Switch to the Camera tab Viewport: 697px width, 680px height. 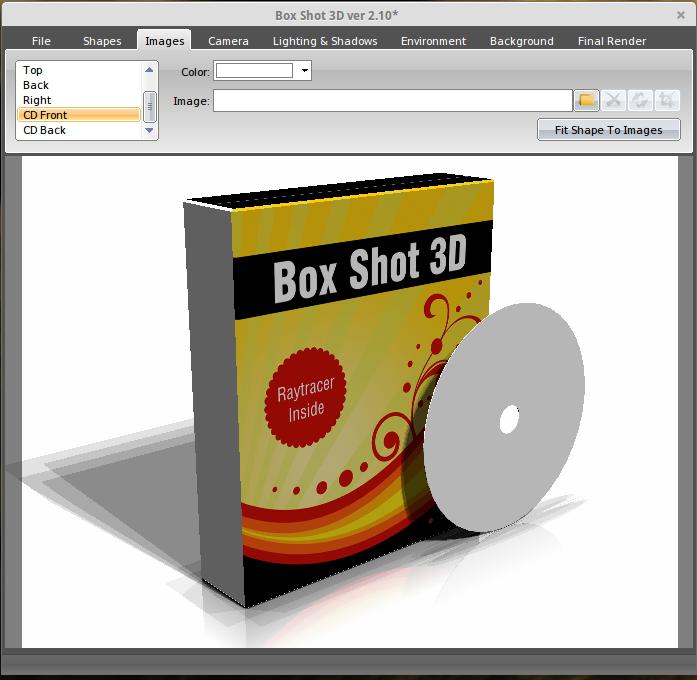228,41
